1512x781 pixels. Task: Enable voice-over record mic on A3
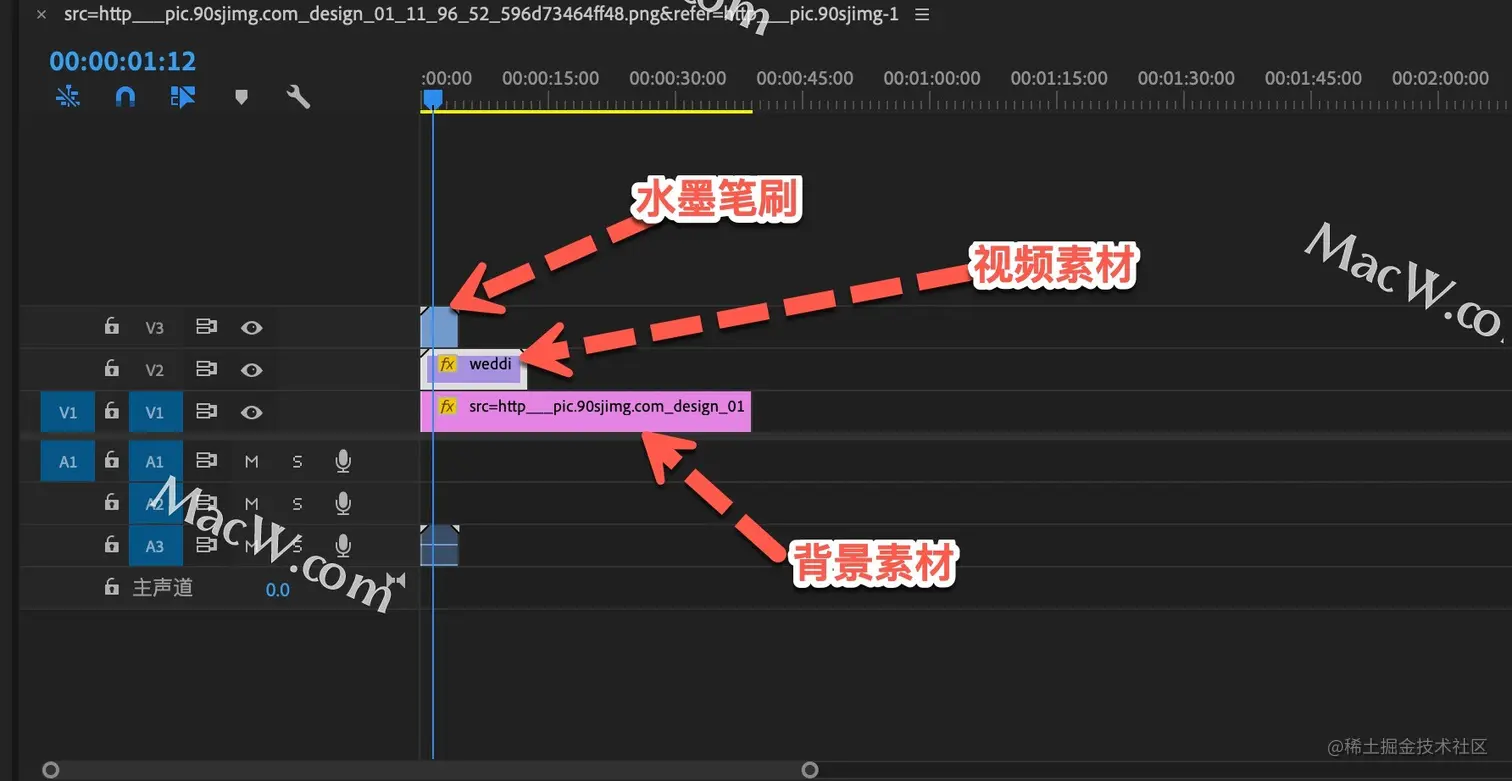coord(343,546)
